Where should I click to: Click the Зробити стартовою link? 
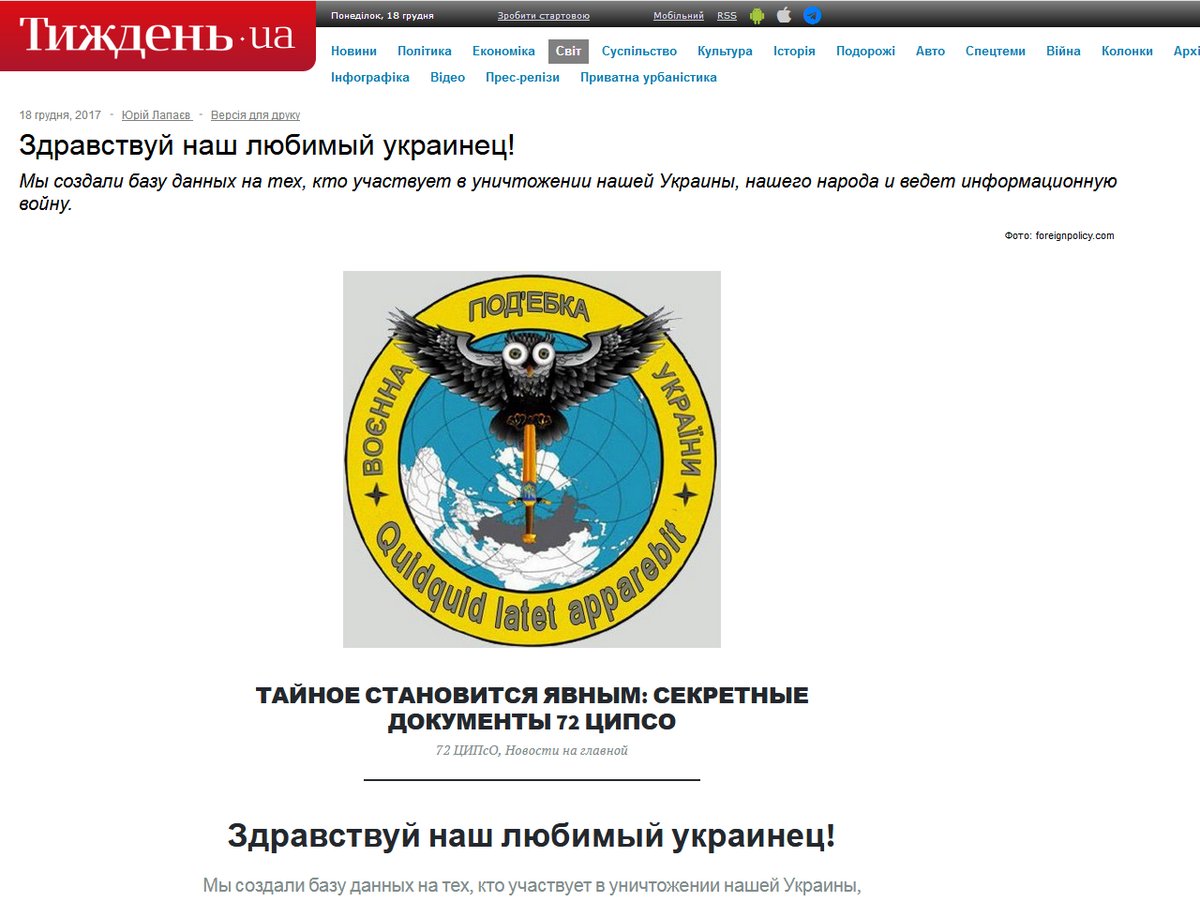(543, 15)
